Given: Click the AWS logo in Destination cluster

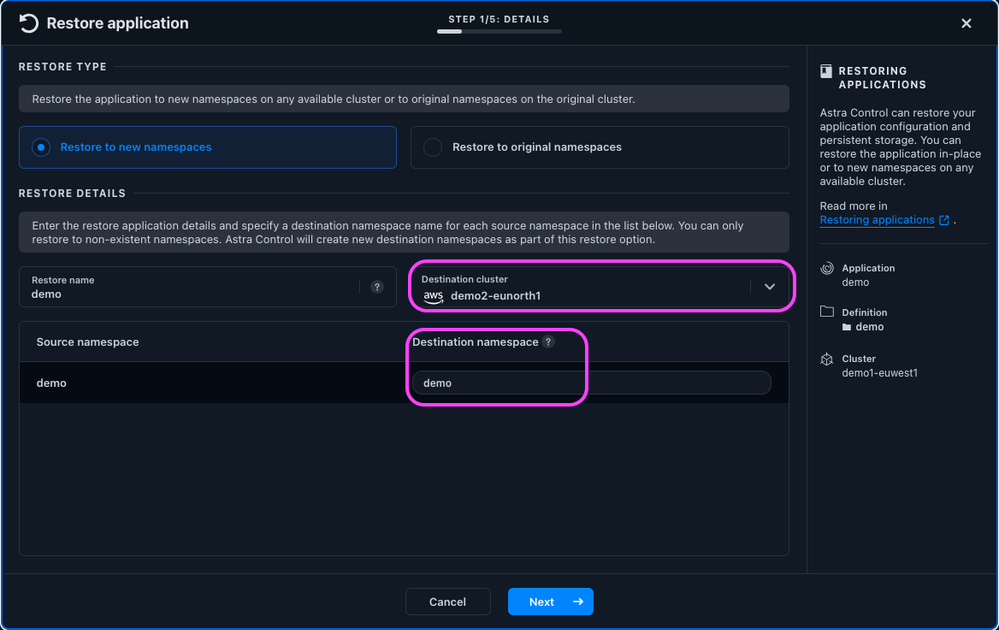Looking at the screenshot, I should 433,296.
